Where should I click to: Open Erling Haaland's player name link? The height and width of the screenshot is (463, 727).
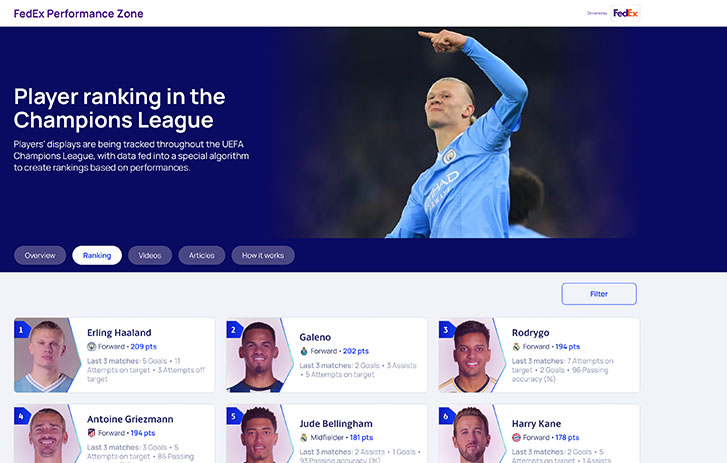click(x=119, y=333)
